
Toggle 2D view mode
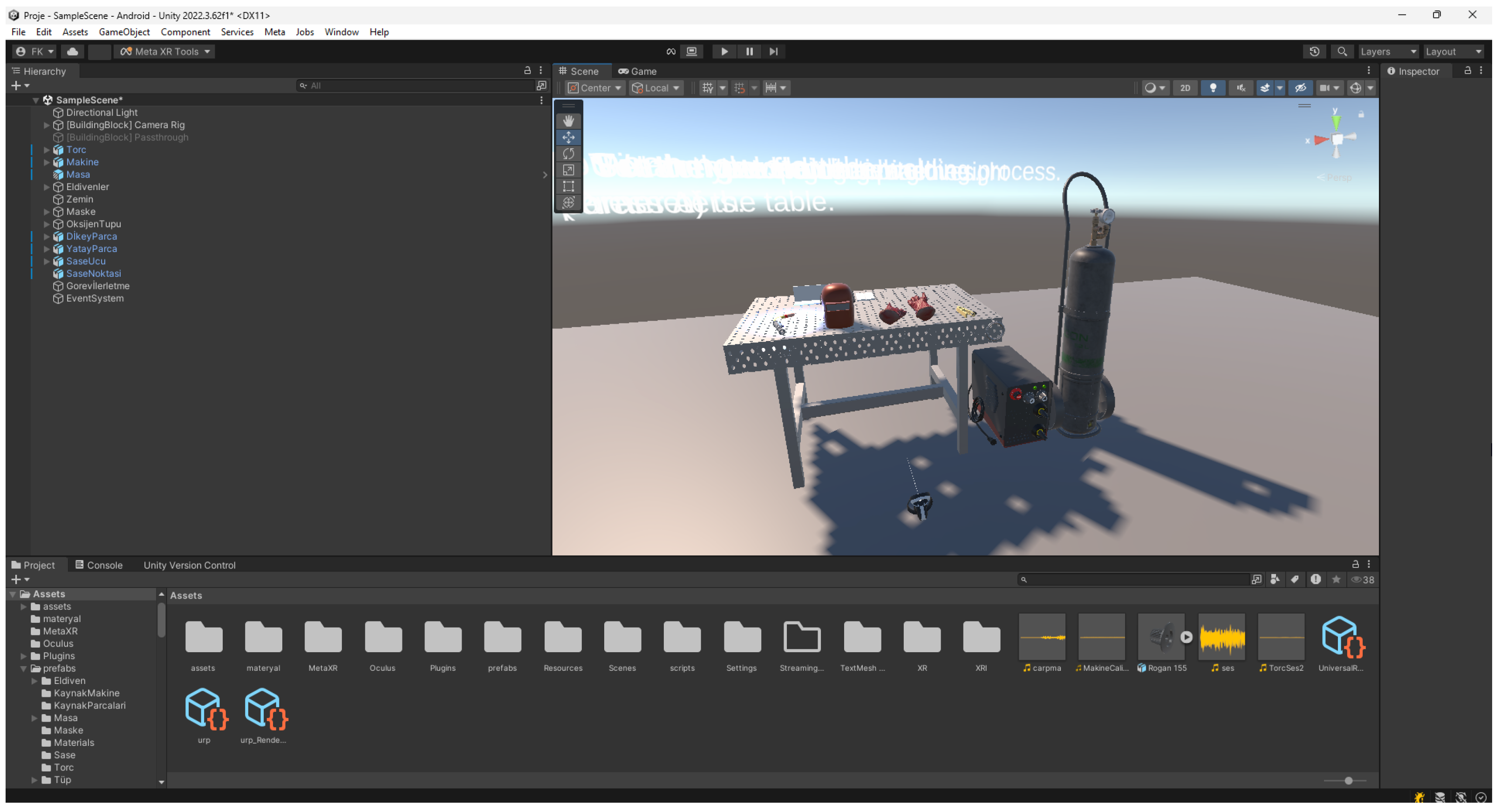tap(1185, 88)
